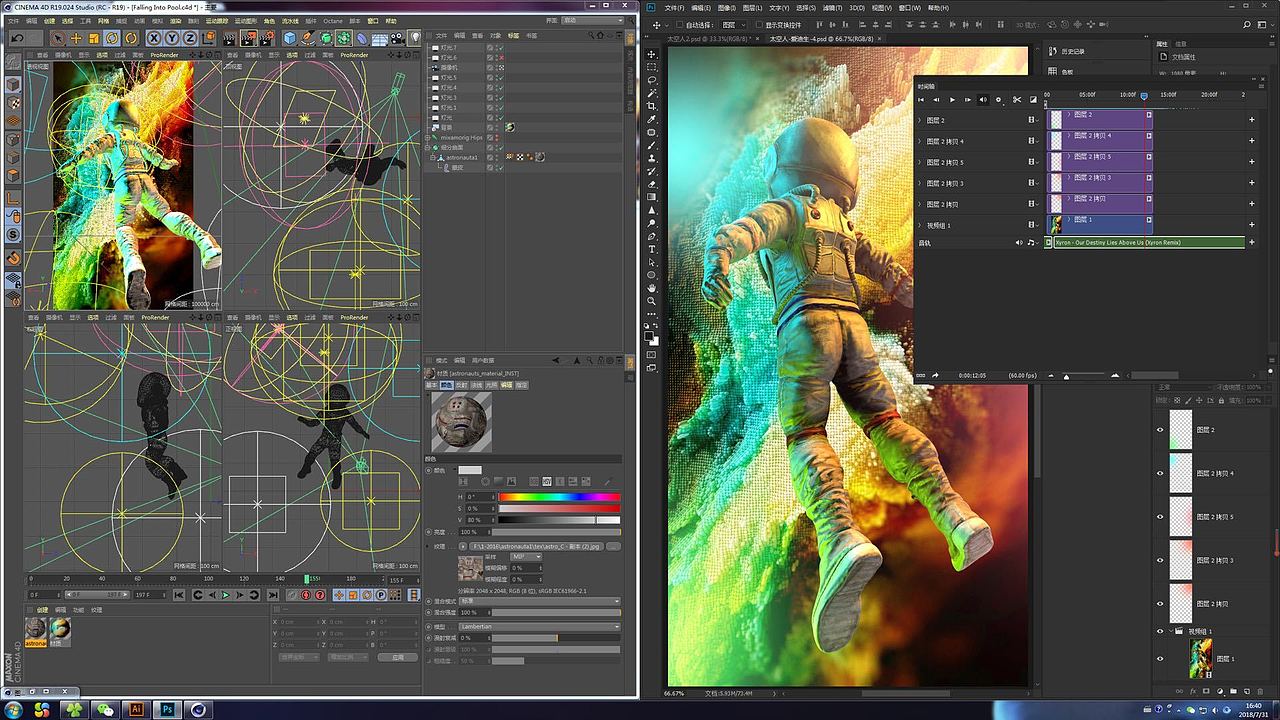The height and width of the screenshot is (720, 1280).
Task: Expand 图层 2 track in timeline
Action: (920, 120)
